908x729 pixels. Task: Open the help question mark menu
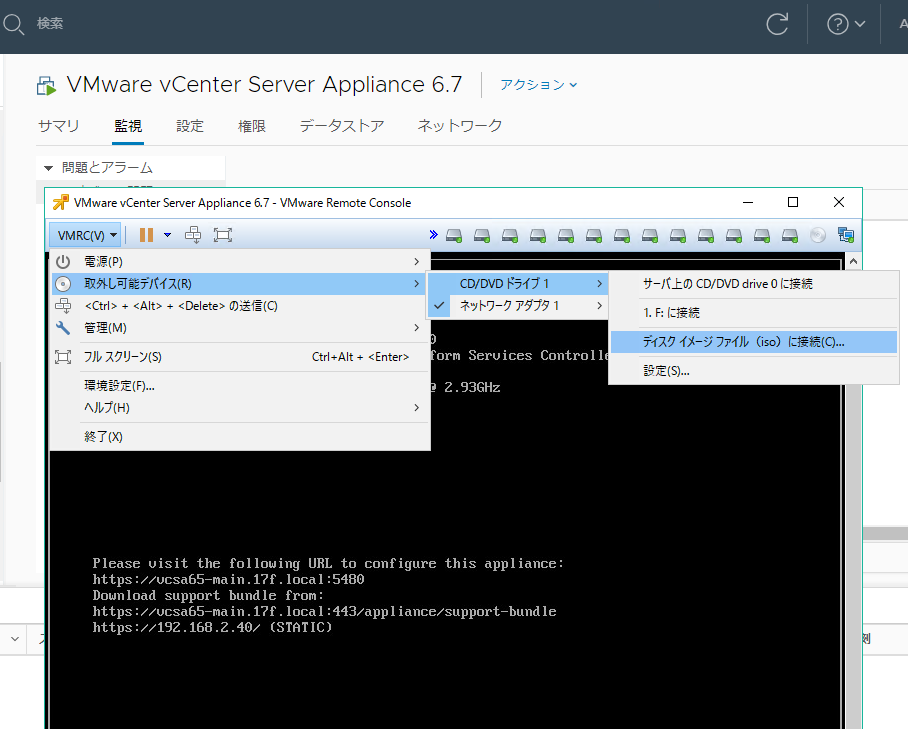tap(845, 24)
